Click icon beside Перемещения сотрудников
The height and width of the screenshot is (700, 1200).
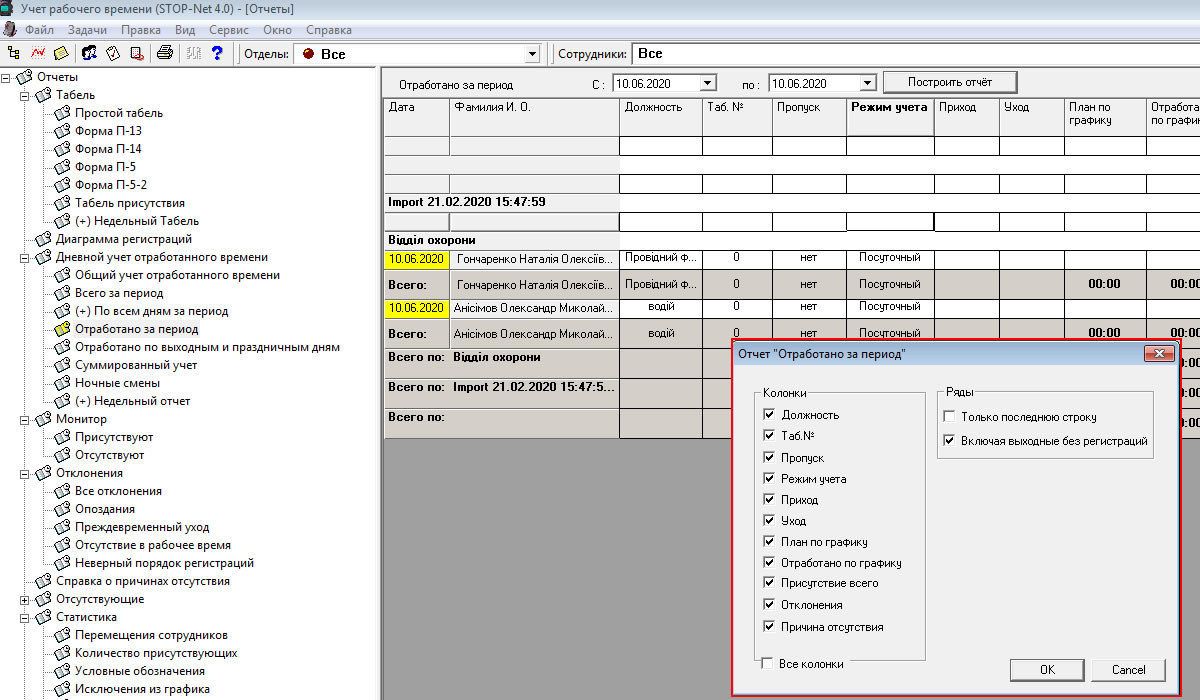[63, 635]
